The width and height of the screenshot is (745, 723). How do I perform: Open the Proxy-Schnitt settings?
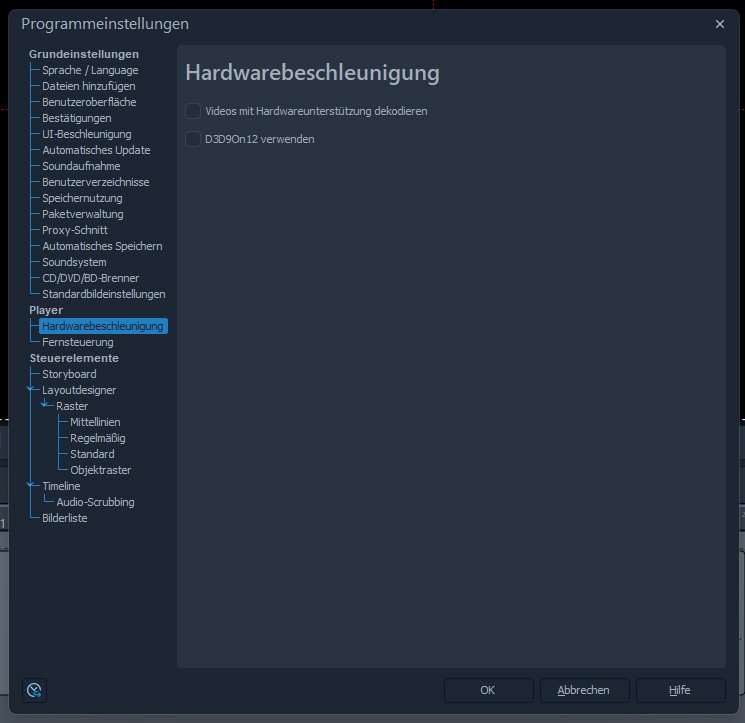tap(75, 230)
